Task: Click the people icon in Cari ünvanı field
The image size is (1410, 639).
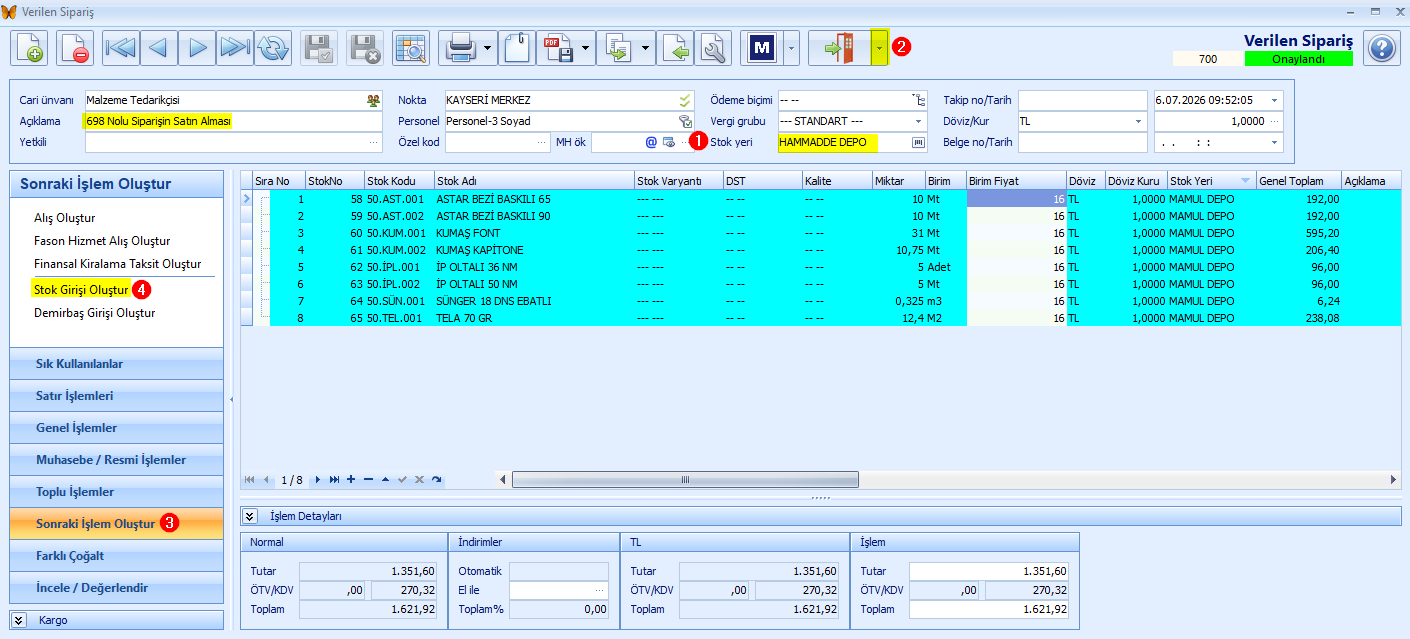Action: pos(373,100)
